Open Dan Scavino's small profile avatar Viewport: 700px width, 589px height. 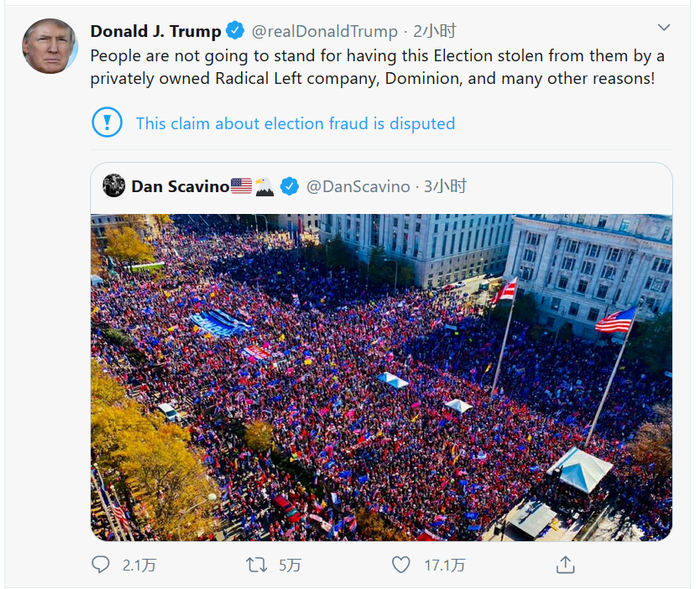(x=114, y=186)
